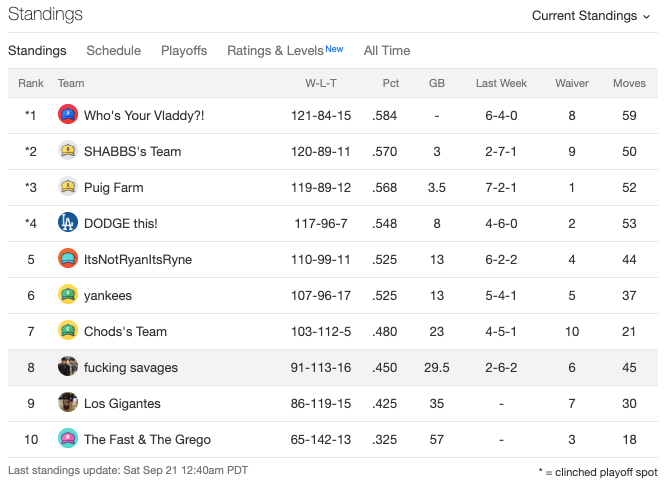Select the Ratings & Levels tab

(x=275, y=51)
